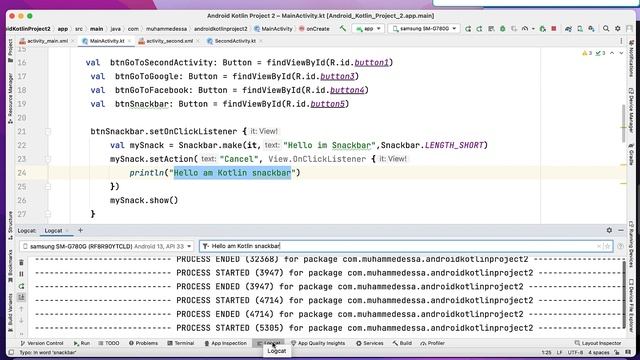Open Logcat panel settings gear
640x360 pixels.
click(609, 230)
